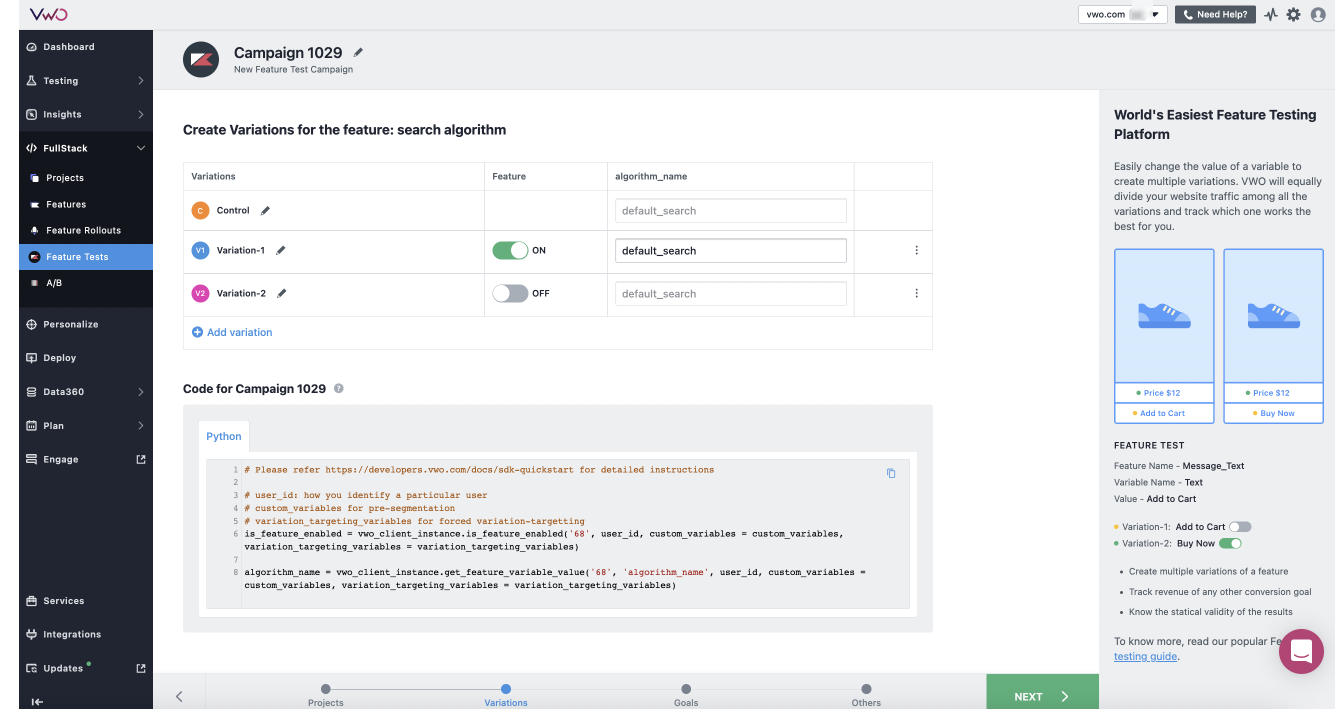Turn off the Variation-1 feature toggle
The height and width of the screenshot is (709, 1335).
pos(512,250)
